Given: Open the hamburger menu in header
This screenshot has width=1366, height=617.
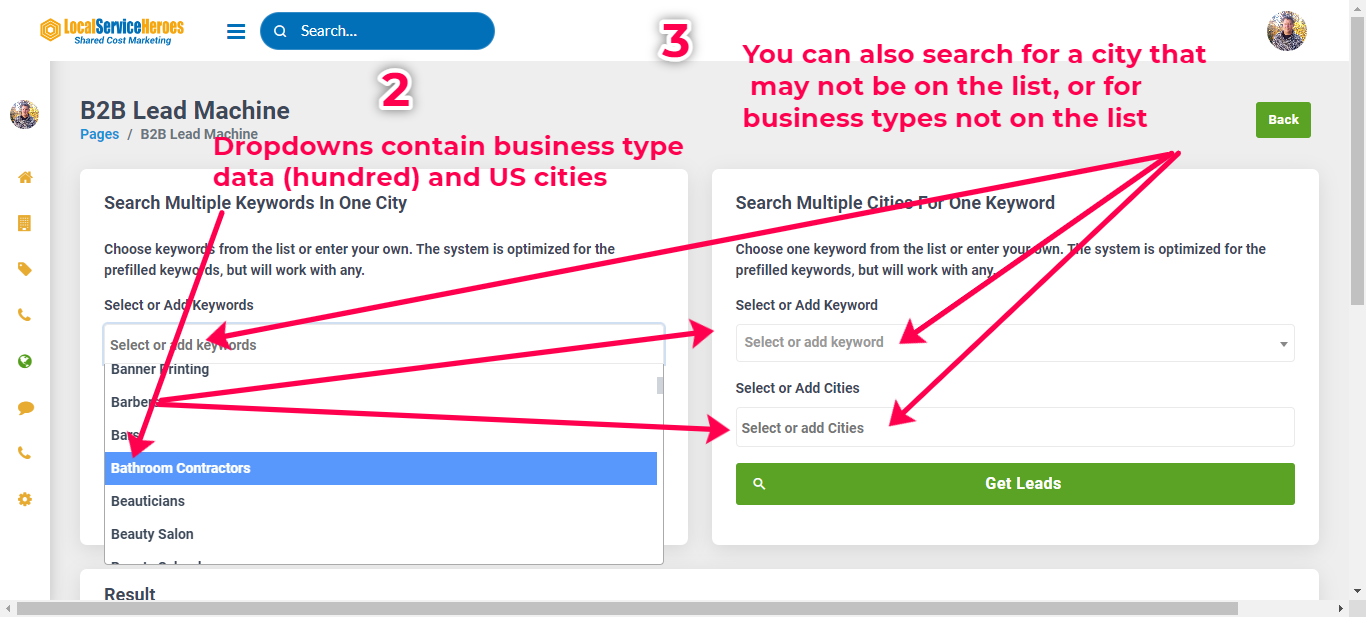Looking at the screenshot, I should tap(236, 31).
